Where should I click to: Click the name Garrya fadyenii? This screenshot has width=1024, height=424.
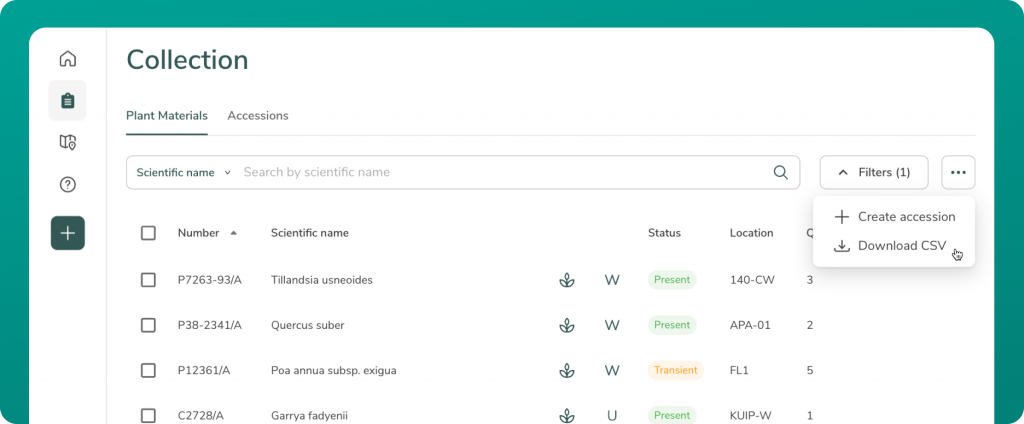[x=310, y=416]
